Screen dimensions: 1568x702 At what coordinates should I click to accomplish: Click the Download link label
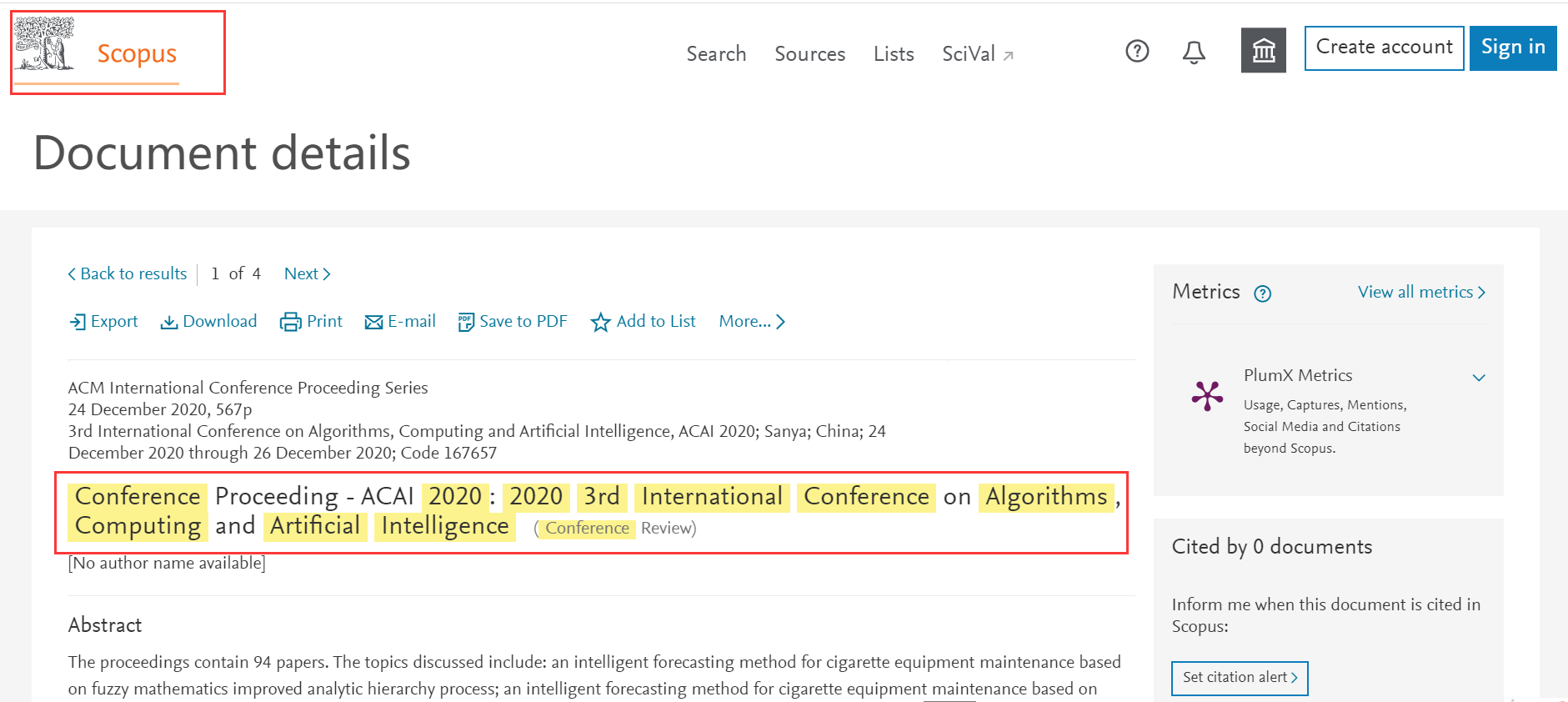(220, 321)
